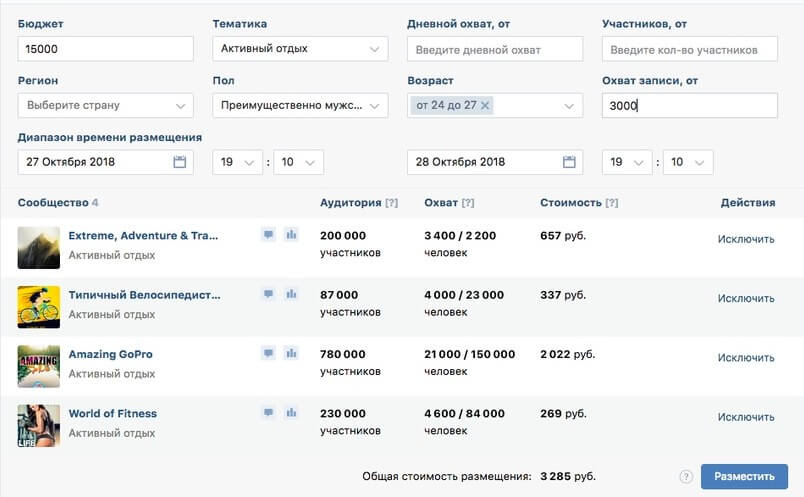The image size is (804, 497).
Task: Open statistics icon for Amazing GoPro
Action: point(291,353)
